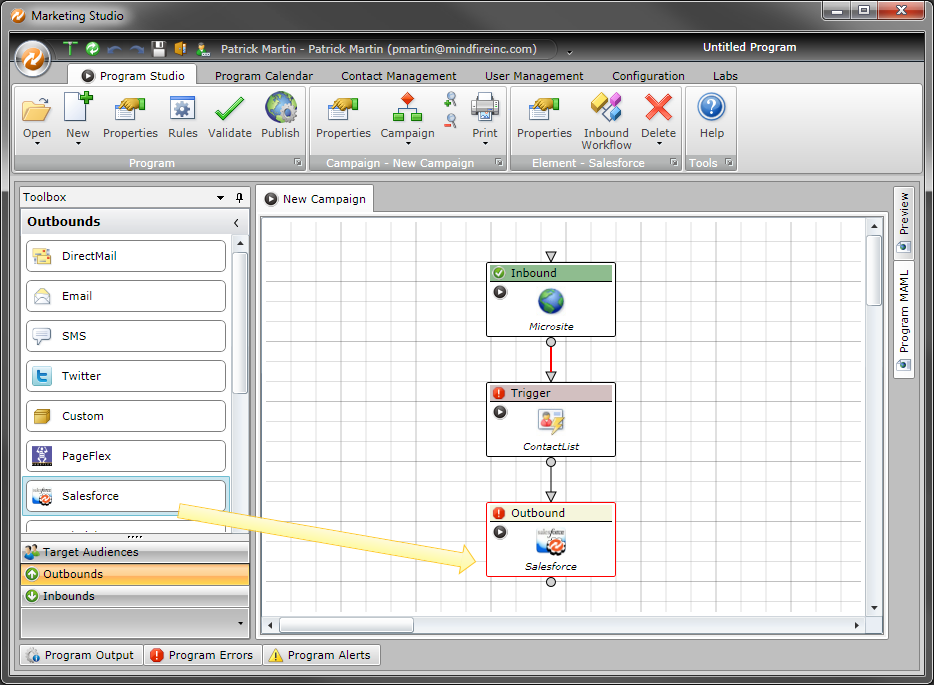Select Custom in the Outbounds toolbox
This screenshot has height=685, width=934.
point(126,416)
